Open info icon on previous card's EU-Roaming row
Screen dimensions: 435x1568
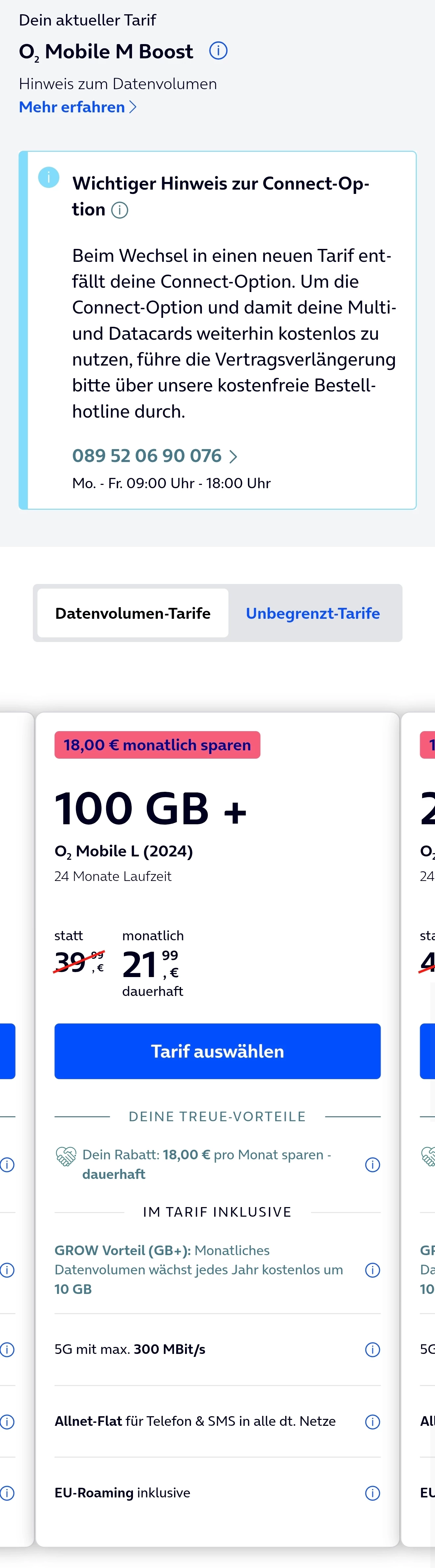(7, 1493)
